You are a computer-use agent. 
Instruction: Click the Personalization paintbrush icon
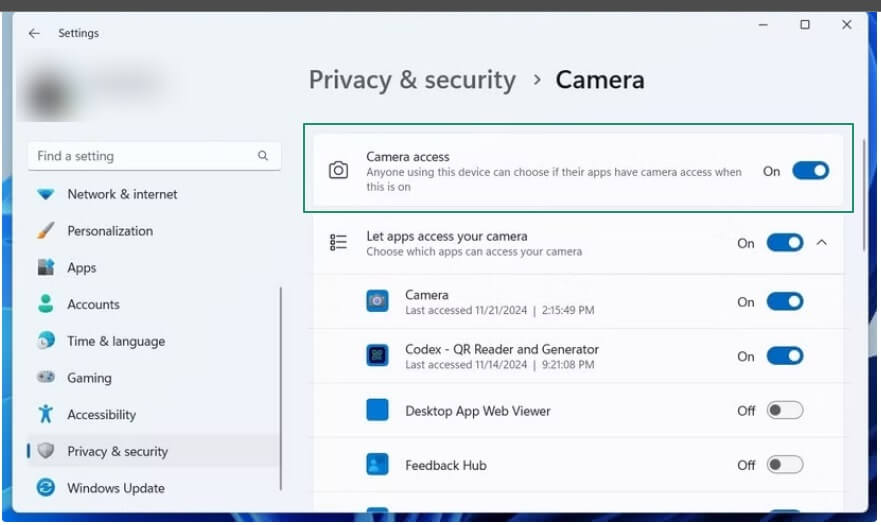click(46, 230)
